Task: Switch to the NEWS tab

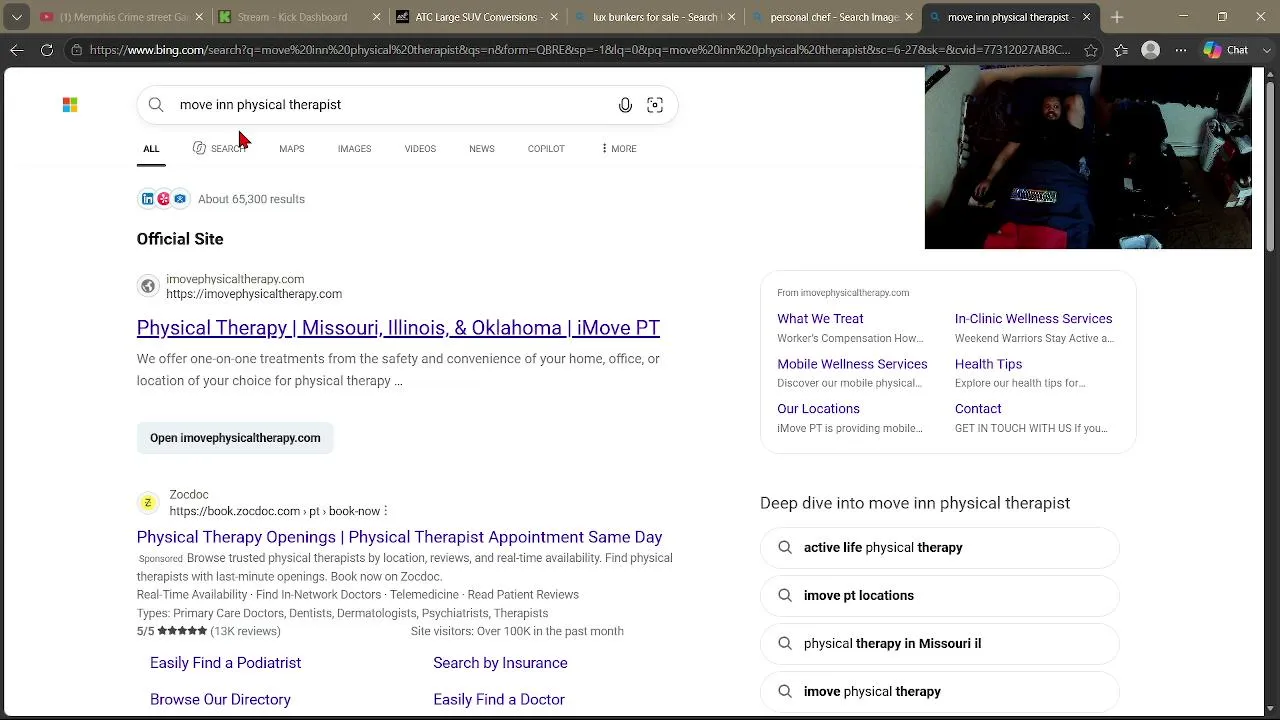Action: (x=482, y=149)
